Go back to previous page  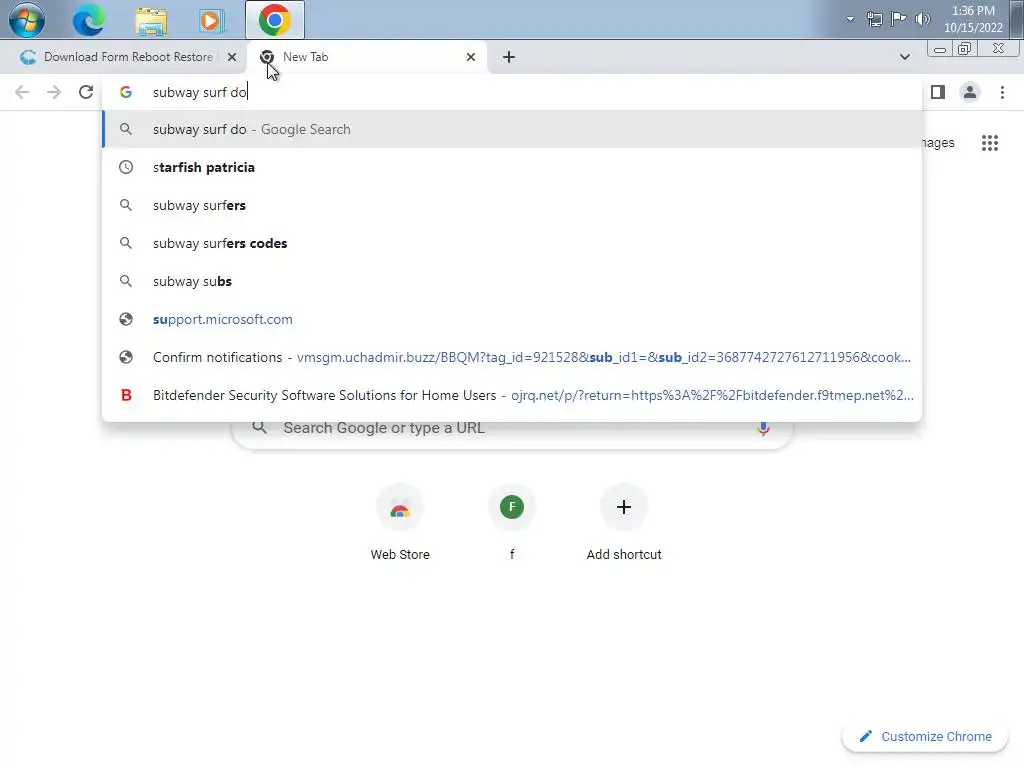coord(22,92)
